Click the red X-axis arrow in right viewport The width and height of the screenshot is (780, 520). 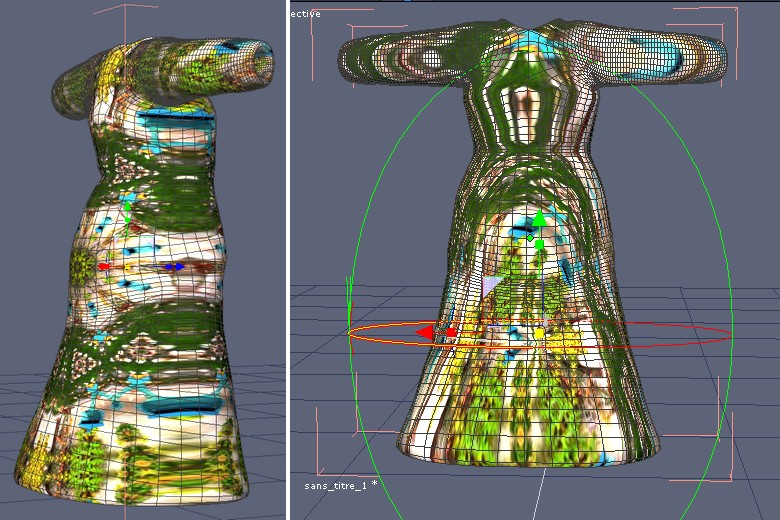[x=424, y=332]
